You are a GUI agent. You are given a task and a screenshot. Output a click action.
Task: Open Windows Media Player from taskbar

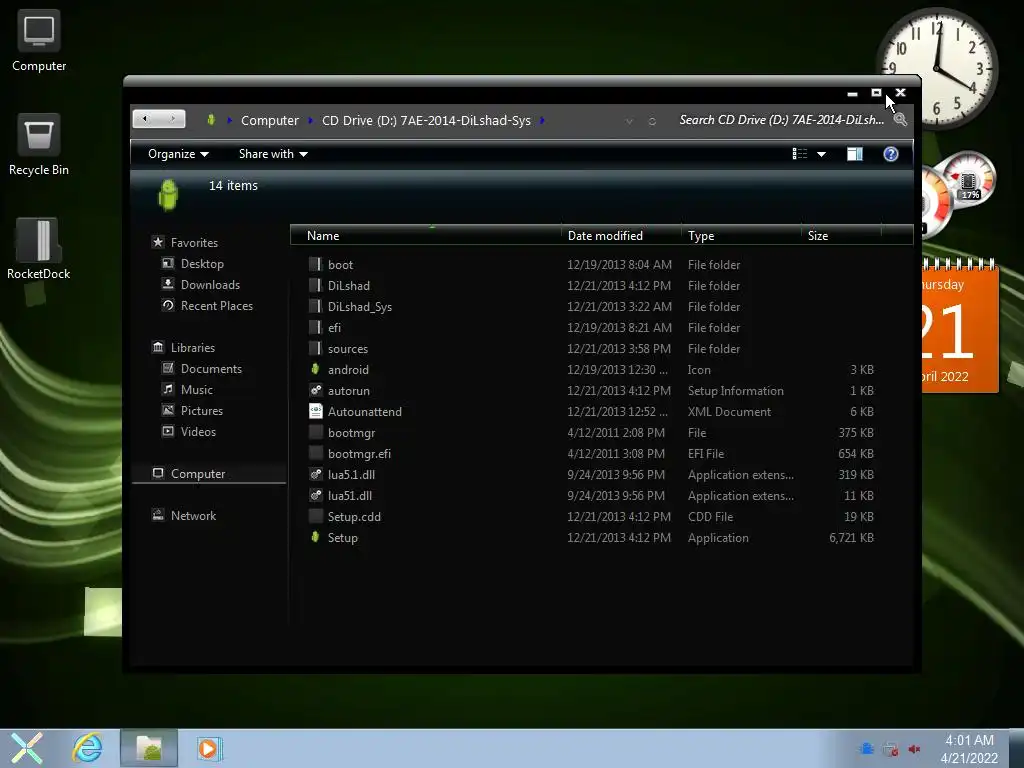(x=209, y=748)
